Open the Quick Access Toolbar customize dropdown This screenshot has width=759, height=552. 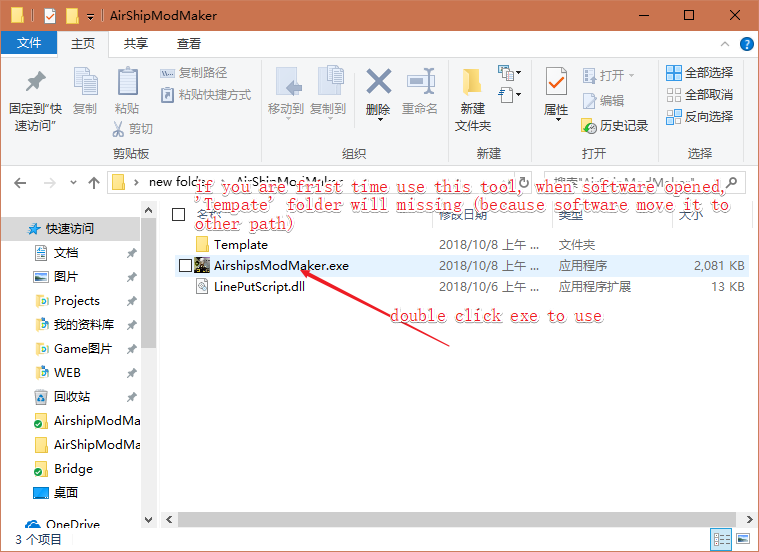tap(91, 16)
